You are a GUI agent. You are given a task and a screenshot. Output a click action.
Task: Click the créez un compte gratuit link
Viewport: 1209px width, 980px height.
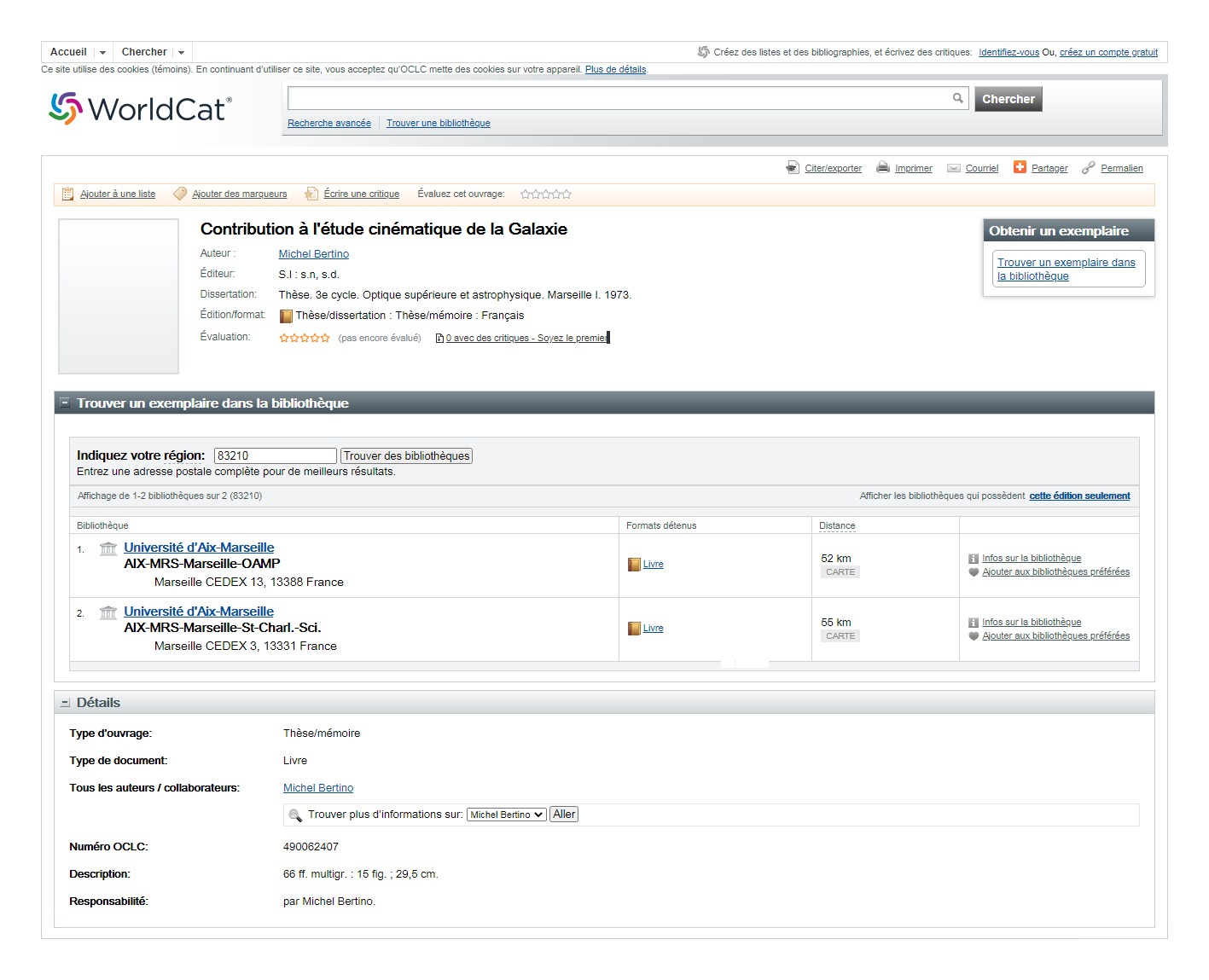1108,52
